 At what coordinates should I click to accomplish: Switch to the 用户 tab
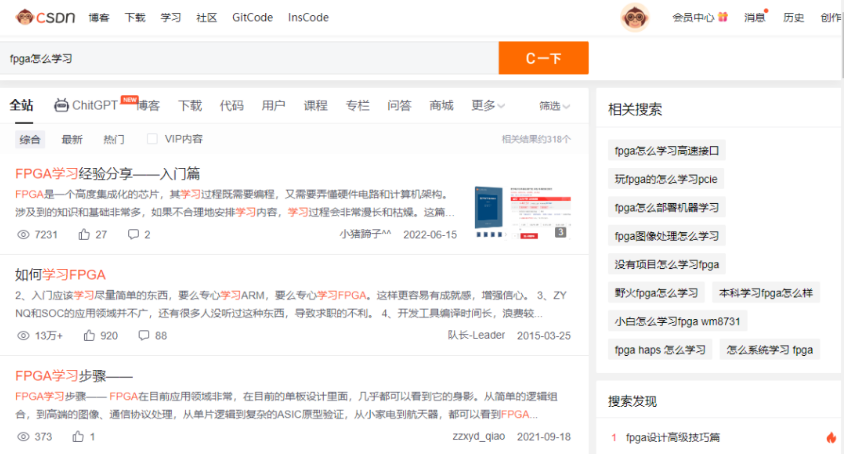pyautogui.click(x=273, y=106)
